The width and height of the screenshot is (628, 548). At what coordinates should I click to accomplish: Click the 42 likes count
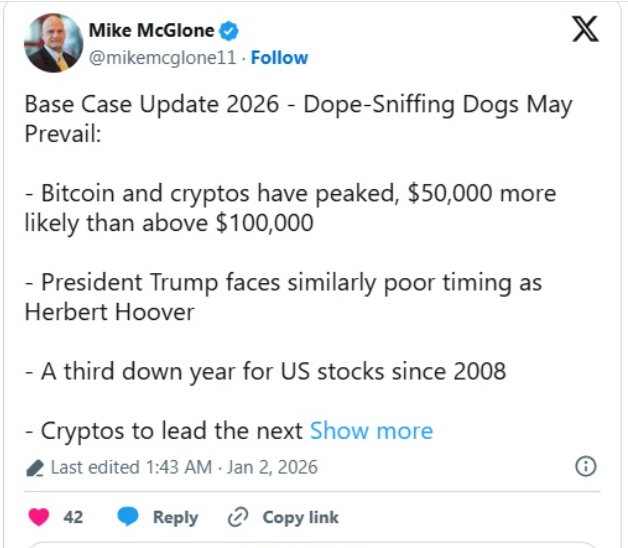pos(73,517)
